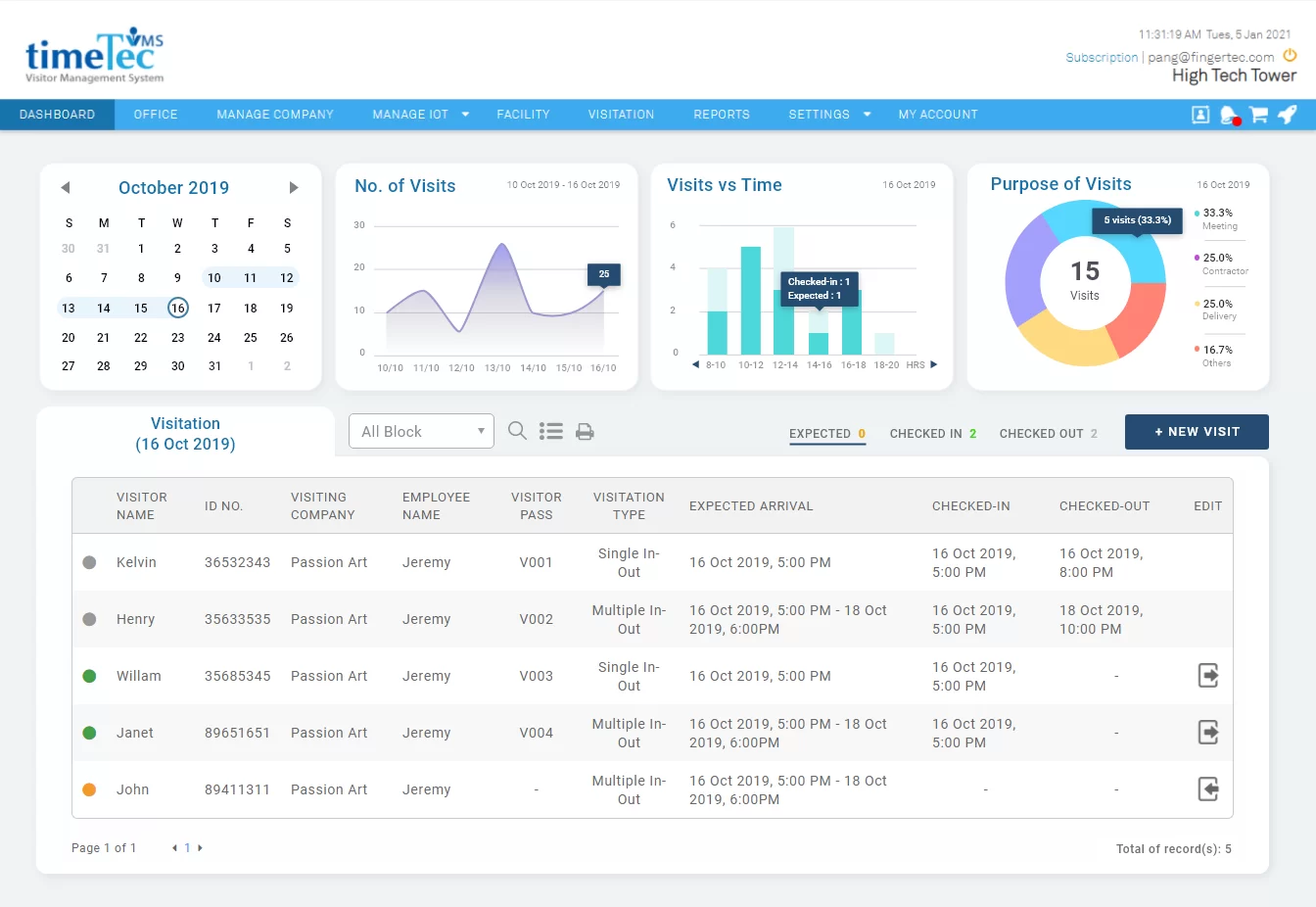The image size is (1316, 907).
Task: Click the Contractor 25.0% legend item
Action: (x=1221, y=264)
